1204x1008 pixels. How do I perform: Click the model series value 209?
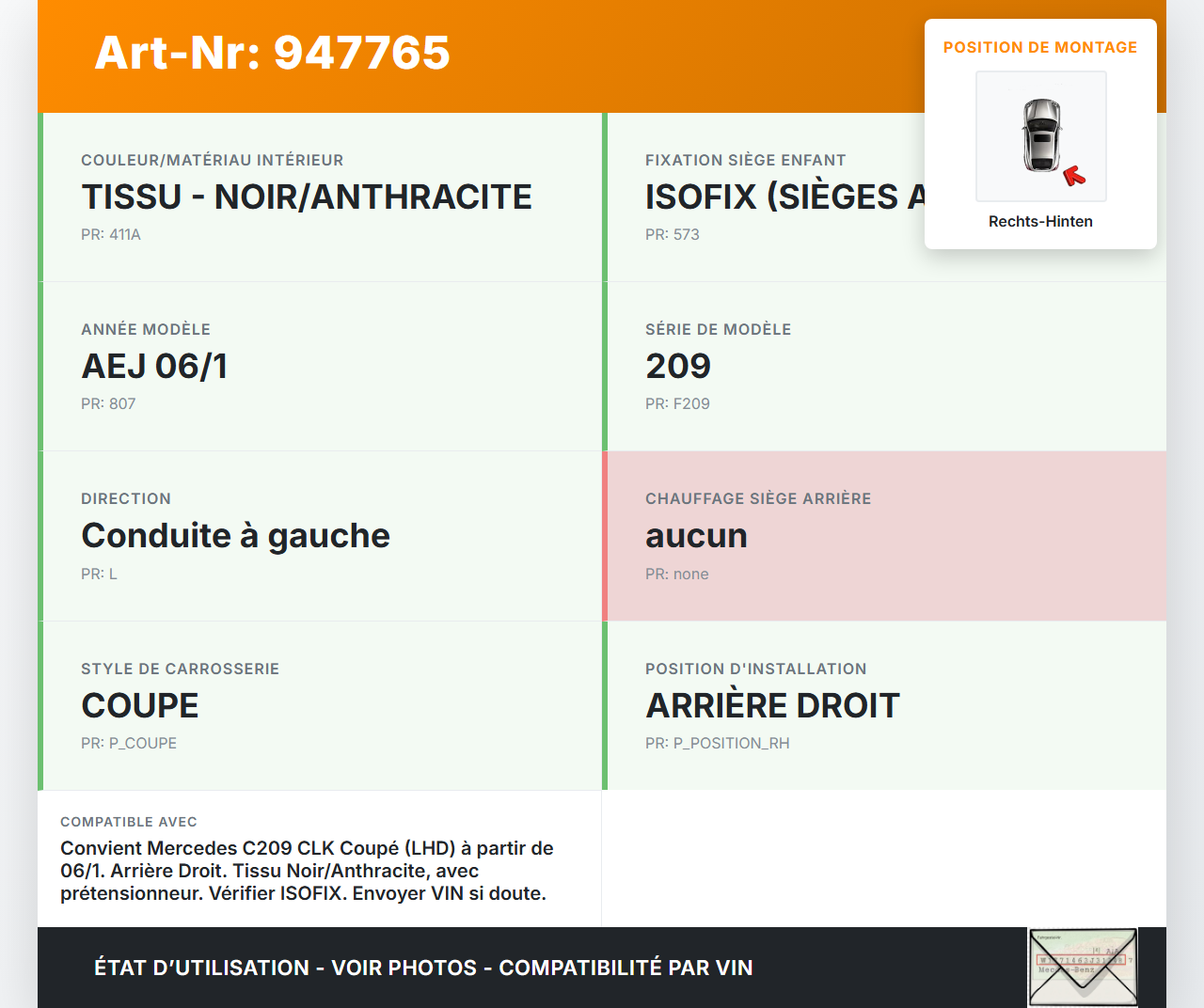pos(678,367)
